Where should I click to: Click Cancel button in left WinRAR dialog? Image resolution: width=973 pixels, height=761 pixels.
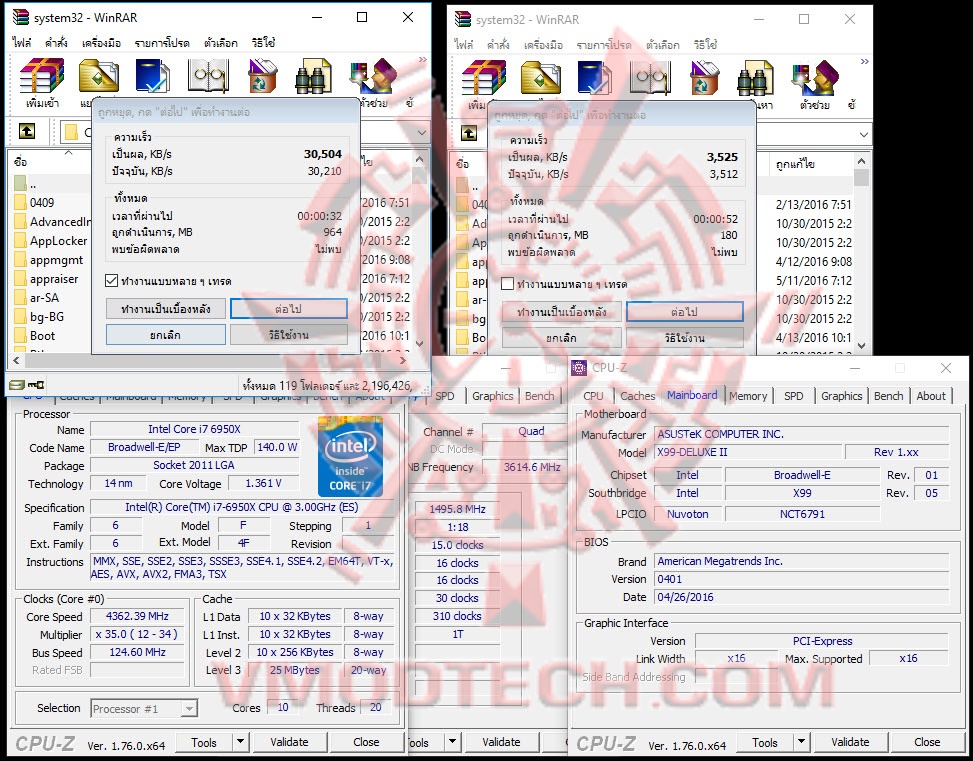pyautogui.click(x=165, y=335)
